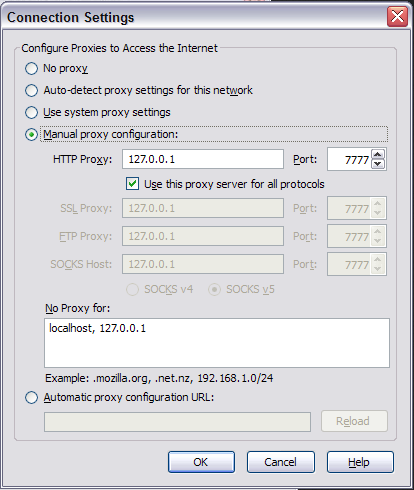Viewport: 414px width, 490px height.
Task: Click the OK button
Action: coord(201,462)
